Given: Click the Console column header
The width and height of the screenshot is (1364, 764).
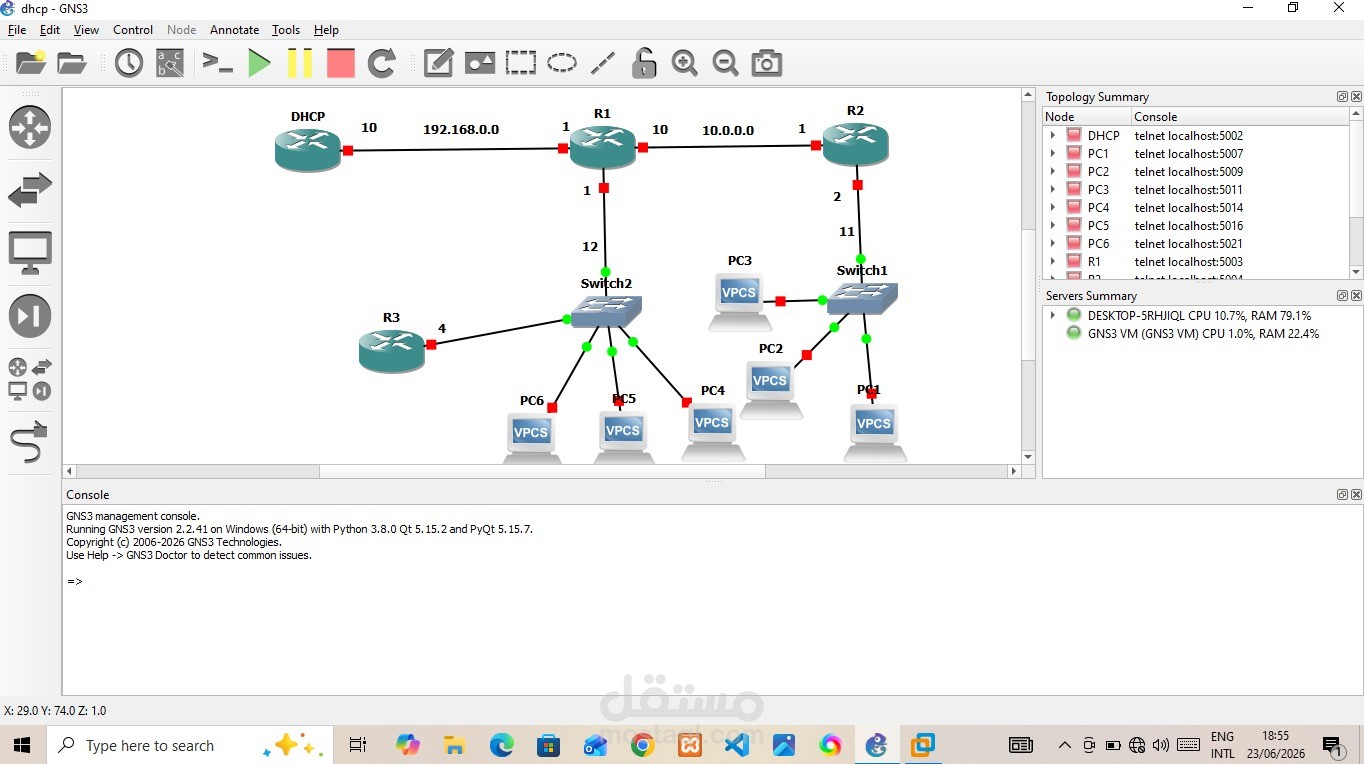Looking at the screenshot, I should (x=1240, y=117).
